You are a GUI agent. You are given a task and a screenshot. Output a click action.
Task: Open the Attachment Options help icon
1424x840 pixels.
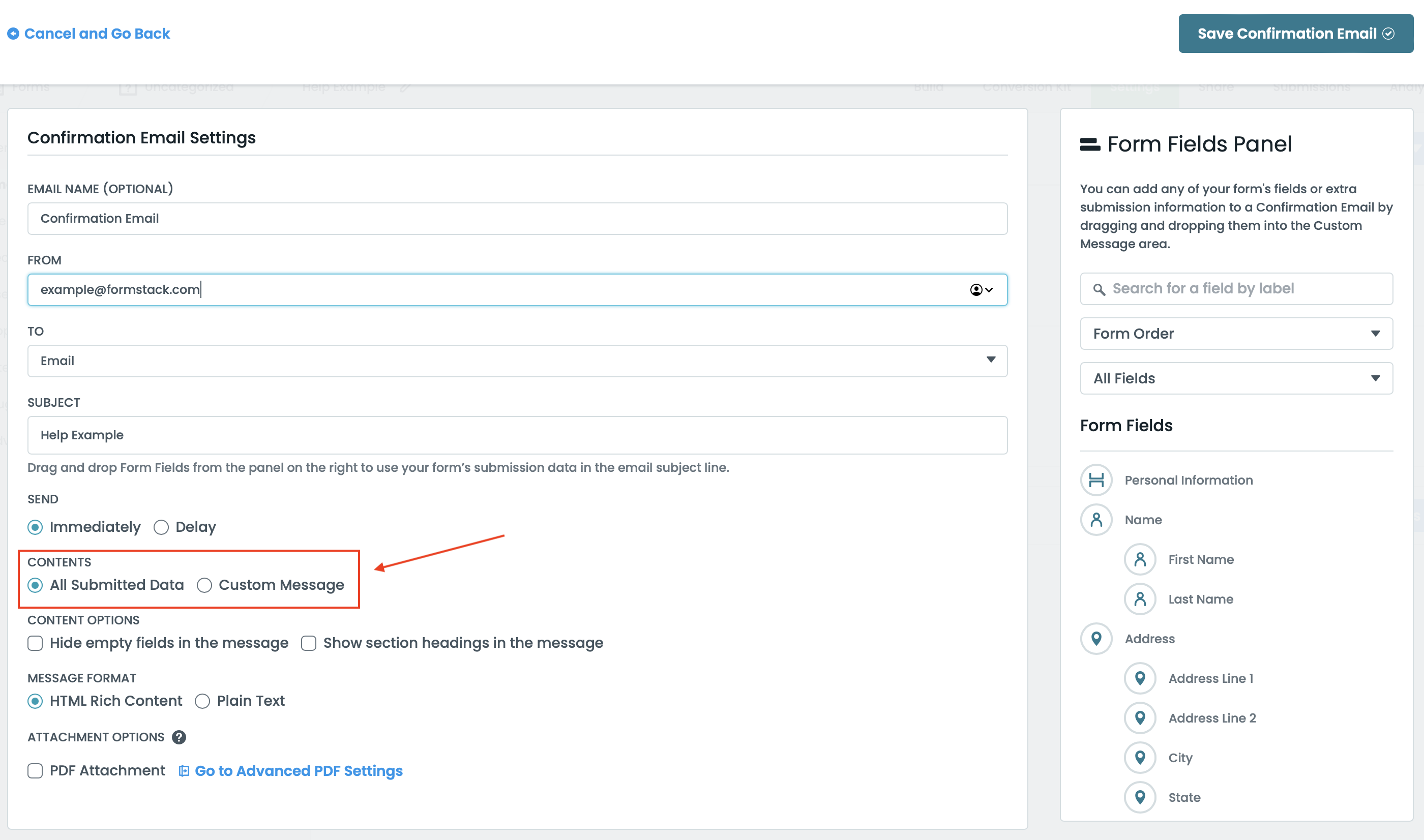[179, 737]
